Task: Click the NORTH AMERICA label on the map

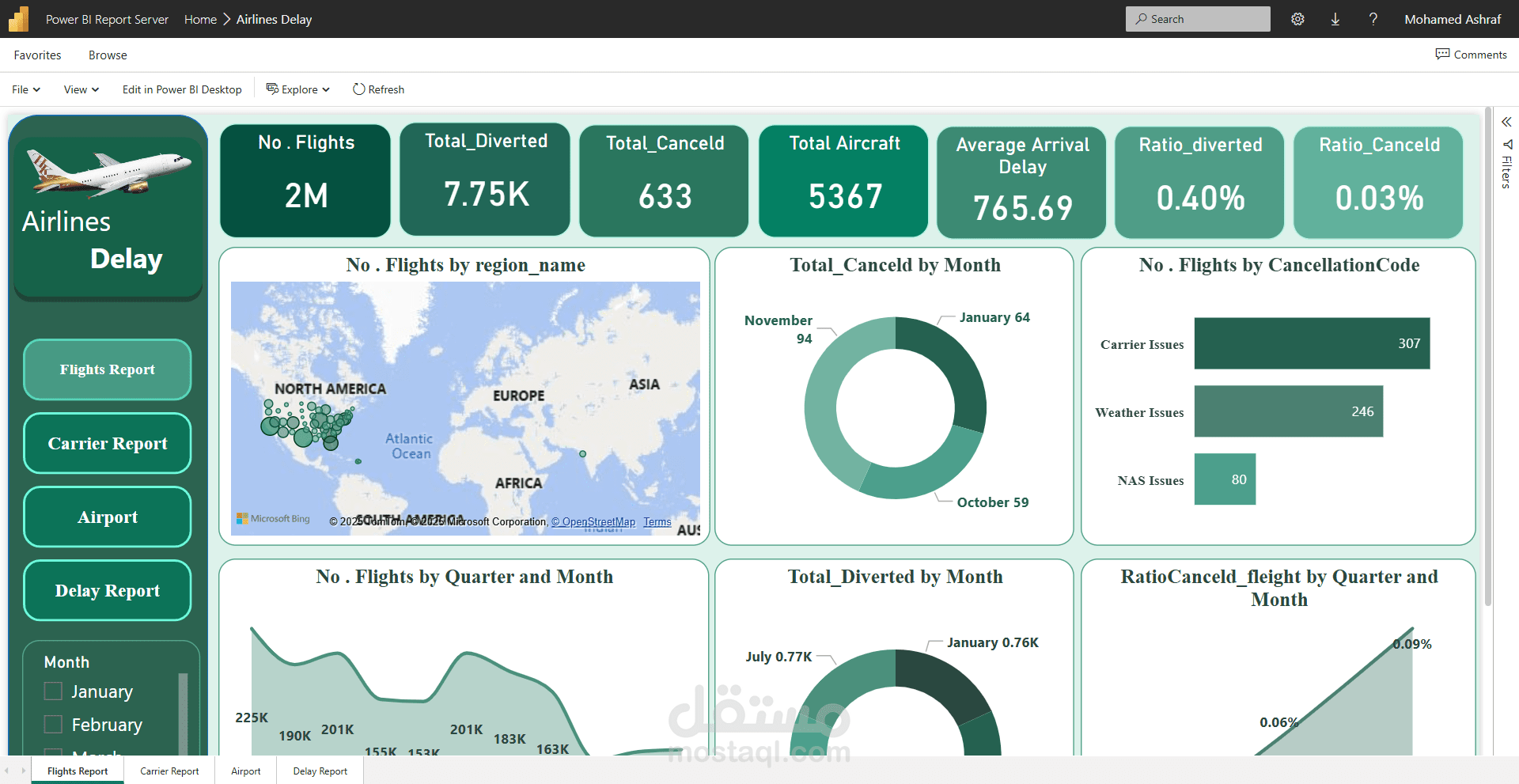Action: 330,389
